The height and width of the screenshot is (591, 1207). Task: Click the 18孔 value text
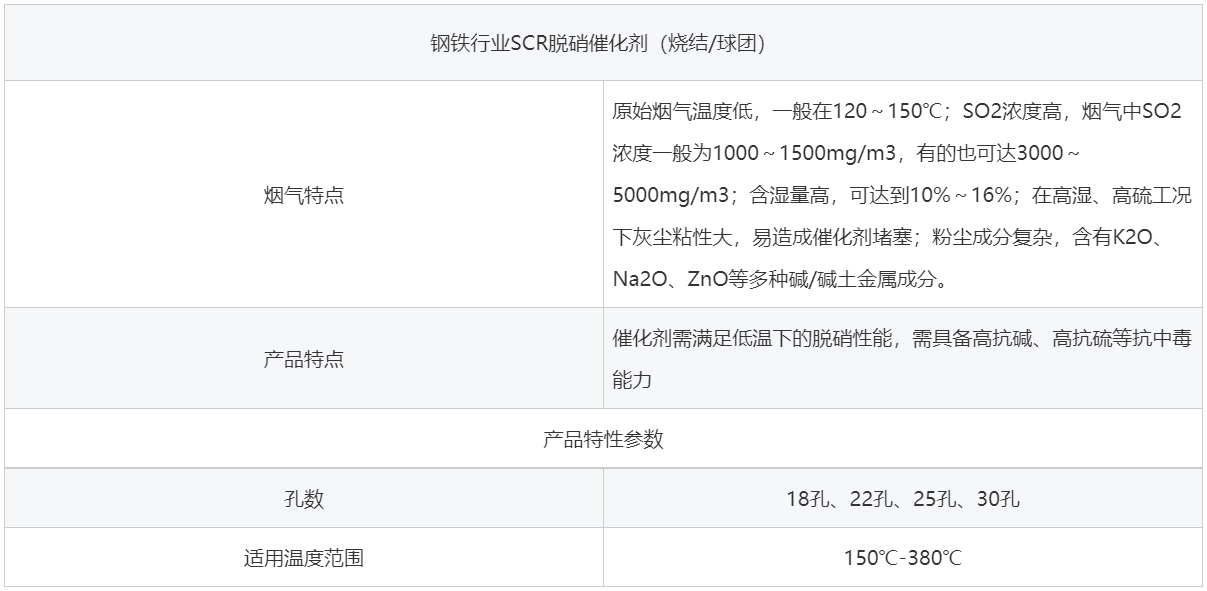pos(803,499)
